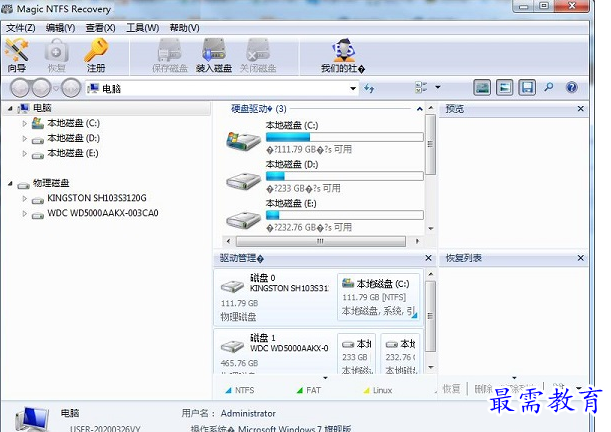Screen dimensions: 611x432
Task: Toggle the drive manager panel icon
Action: (x=504, y=88)
